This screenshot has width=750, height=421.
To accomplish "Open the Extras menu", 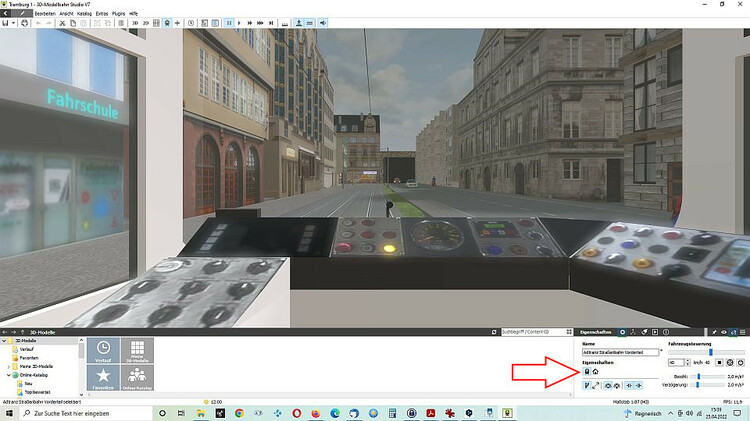I will click(x=102, y=14).
